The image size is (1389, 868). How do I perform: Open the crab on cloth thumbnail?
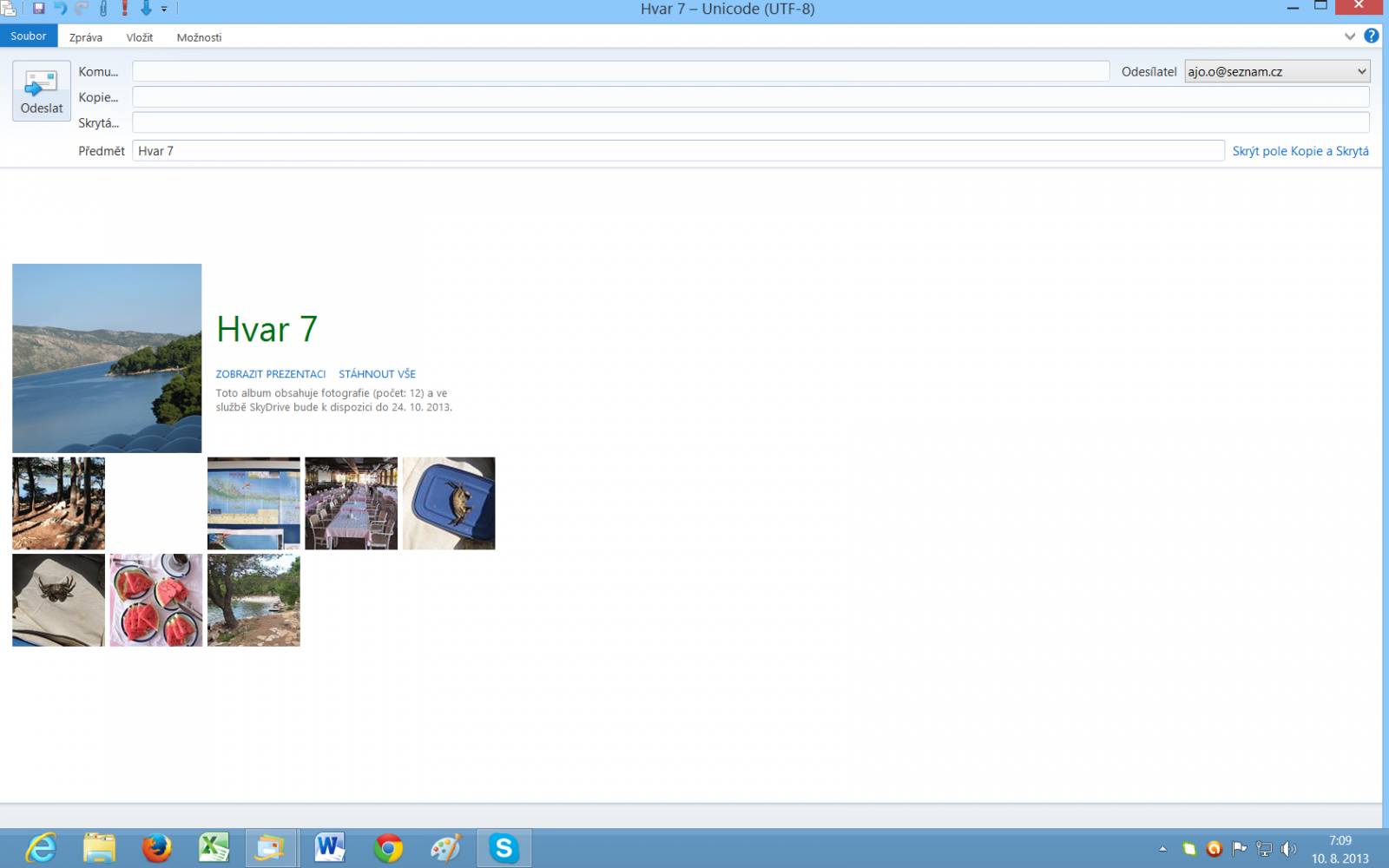coord(58,601)
